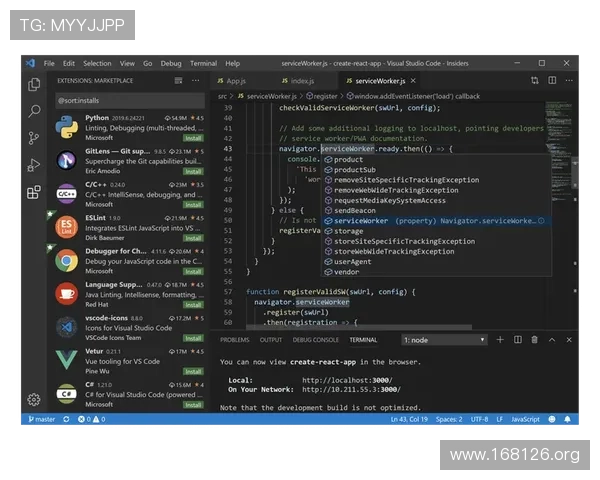Screen dimensions: 600x480
Task: Click 'Spaces: 2' indentation setting
Action: coord(449,419)
